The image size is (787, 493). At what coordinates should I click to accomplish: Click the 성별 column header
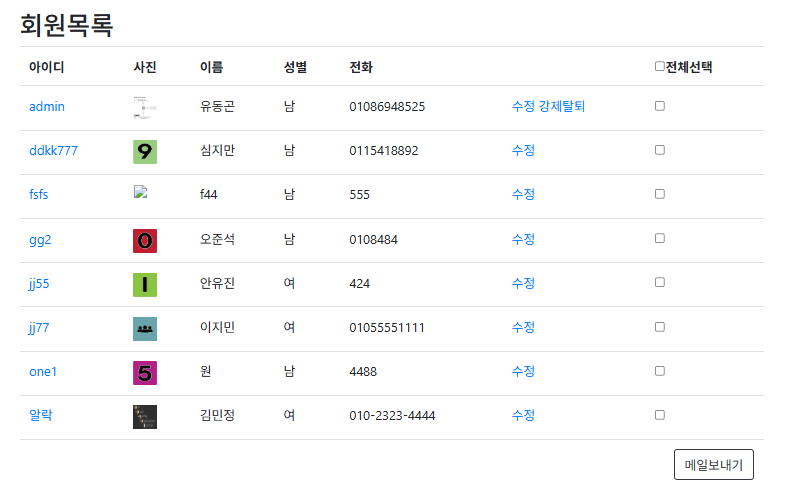(x=295, y=67)
